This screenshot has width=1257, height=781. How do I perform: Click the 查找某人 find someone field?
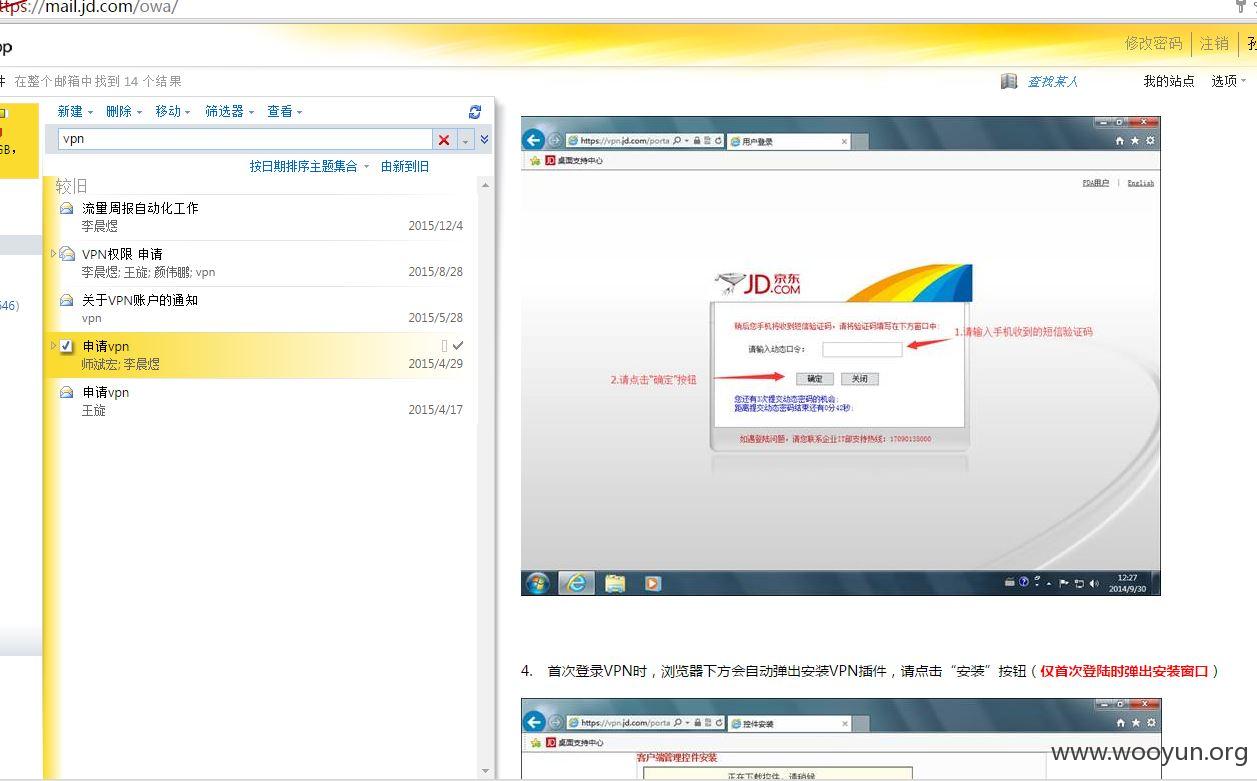coord(1053,82)
